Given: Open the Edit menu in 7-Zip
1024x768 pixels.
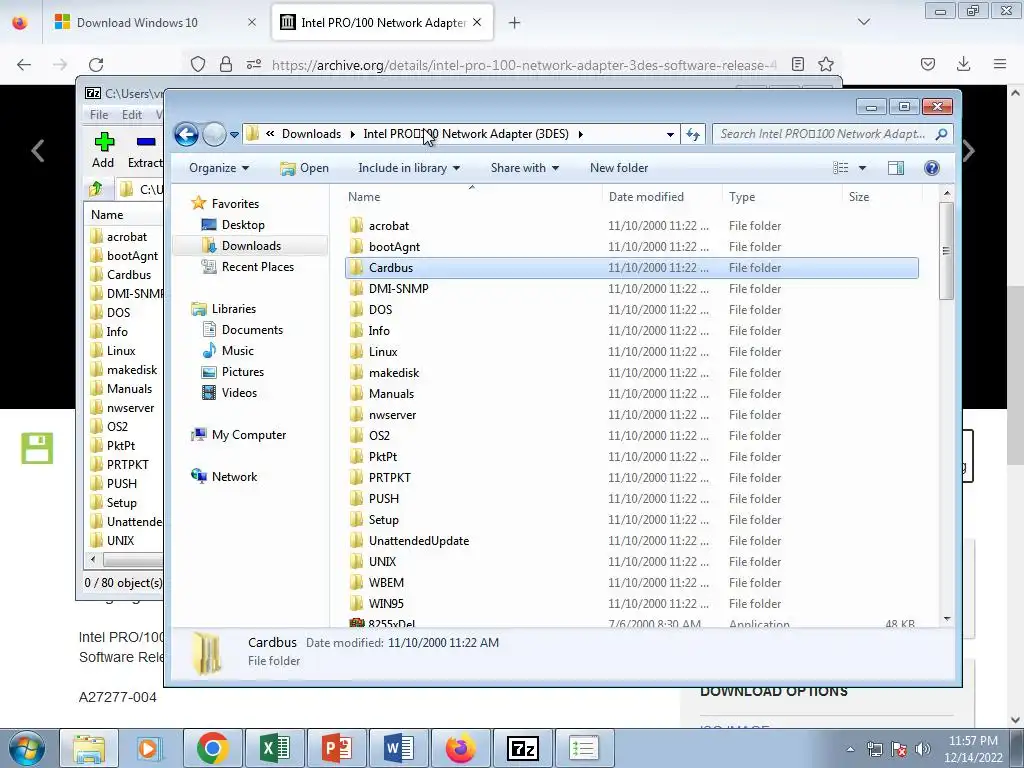Looking at the screenshot, I should click(x=131, y=114).
